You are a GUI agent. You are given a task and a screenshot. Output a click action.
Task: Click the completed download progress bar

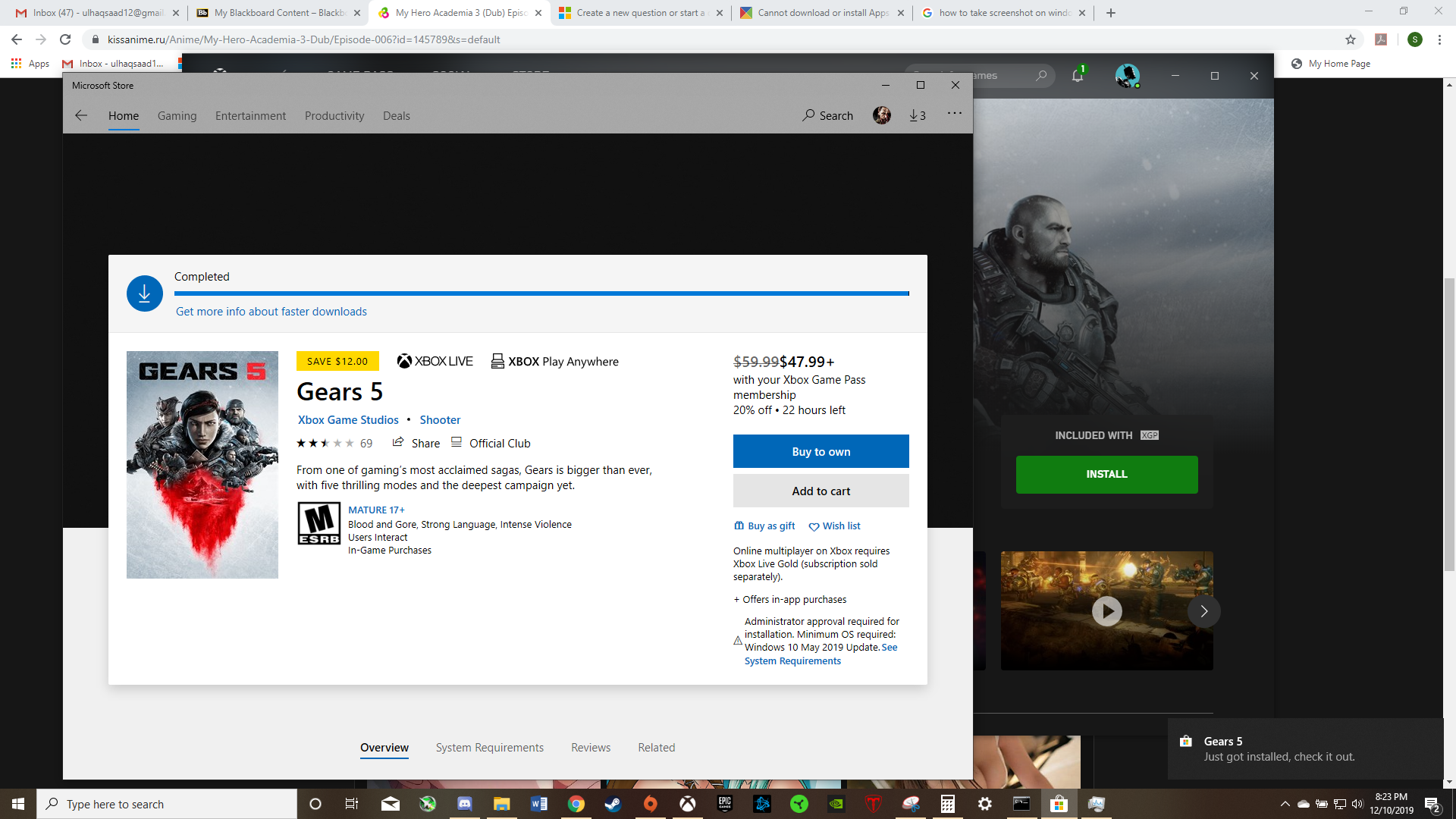pos(541,293)
